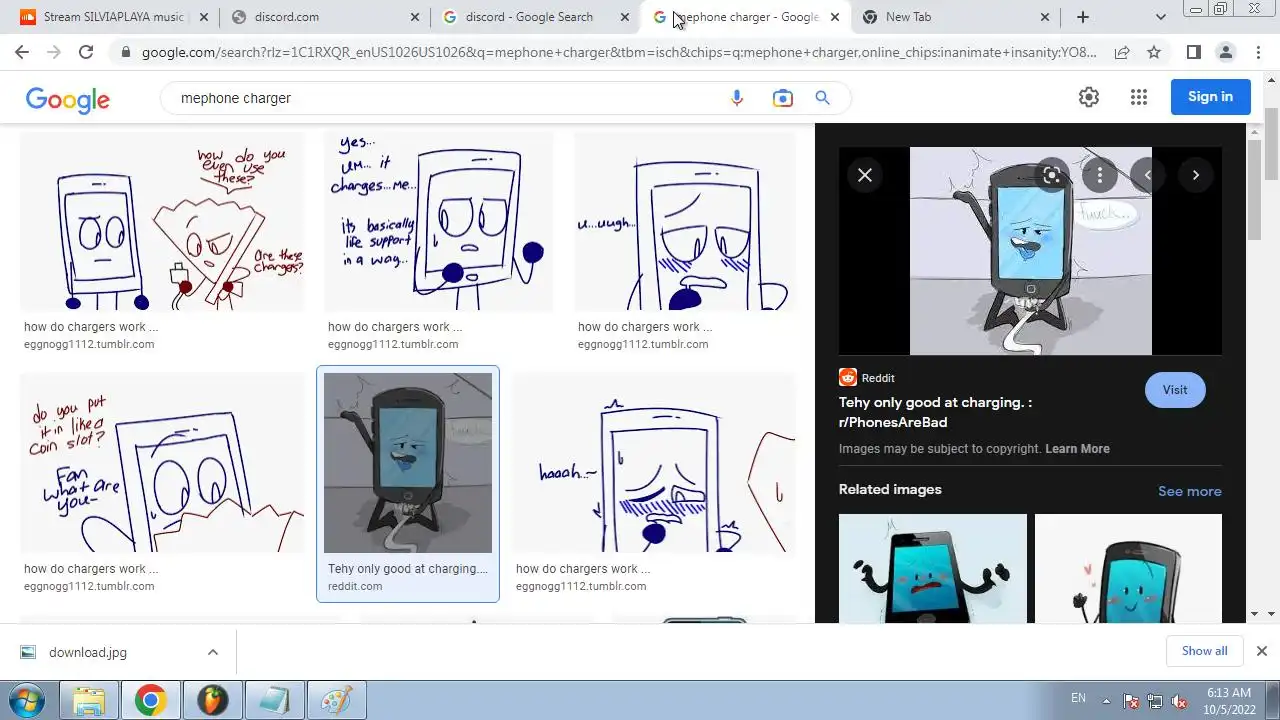Reload the page with the refresh icon
1280x720 pixels.
(86, 52)
